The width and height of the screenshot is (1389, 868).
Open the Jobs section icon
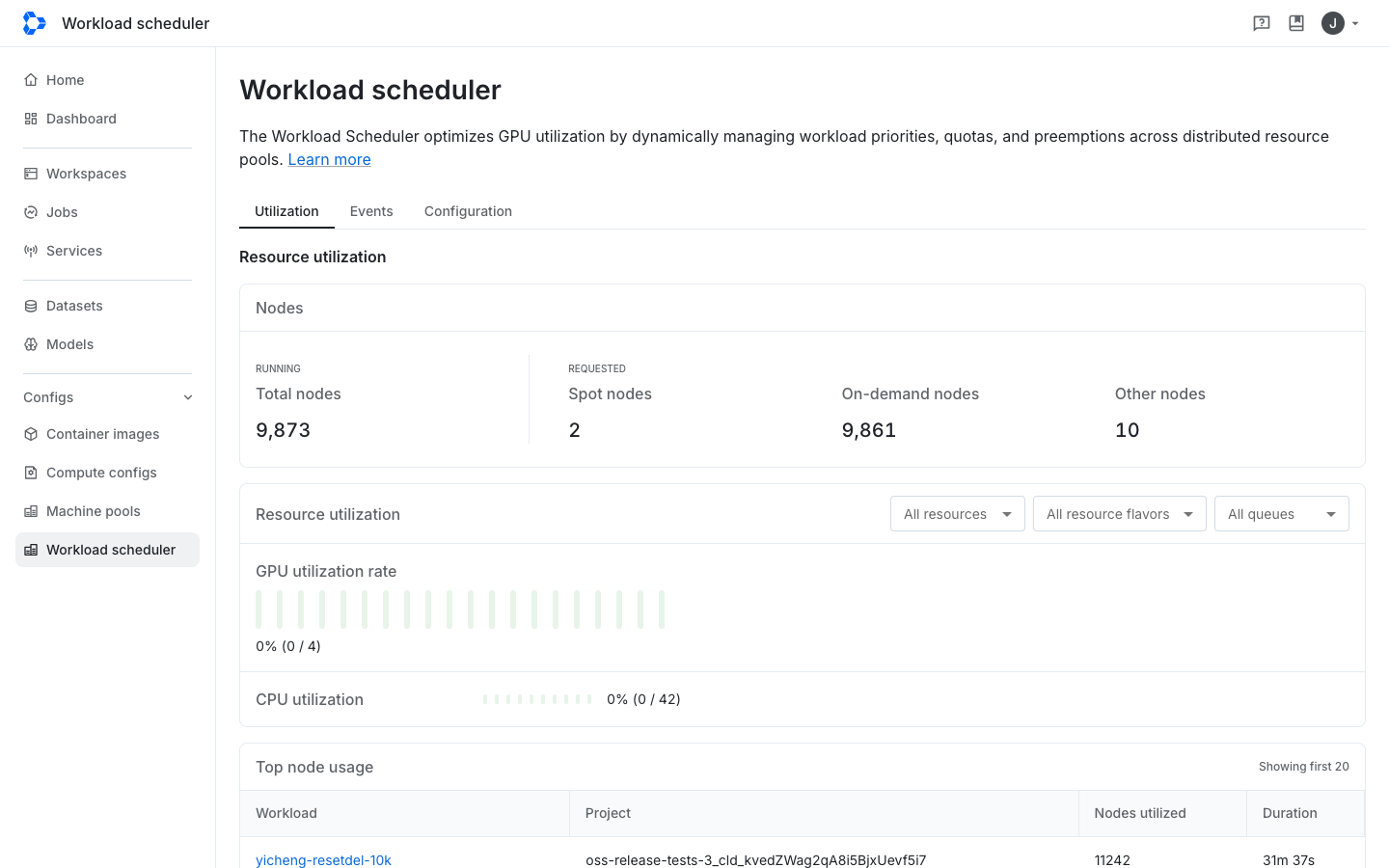[x=31, y=212]
